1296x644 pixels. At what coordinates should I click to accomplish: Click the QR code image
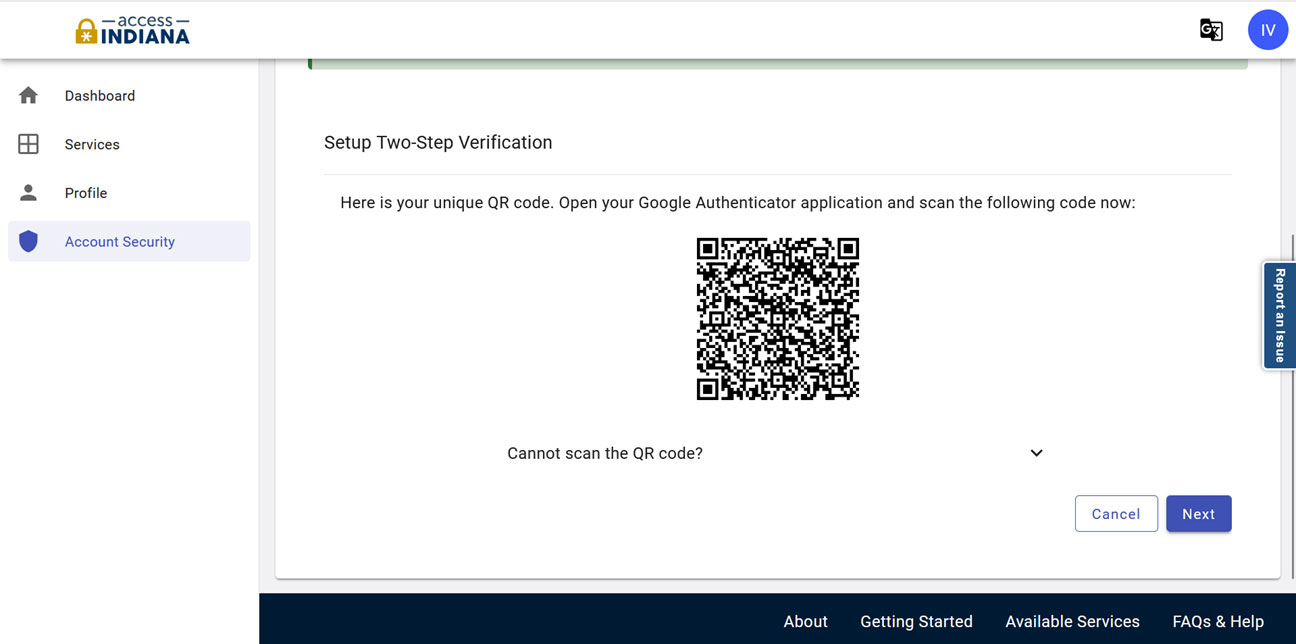[x=778, y=319]
